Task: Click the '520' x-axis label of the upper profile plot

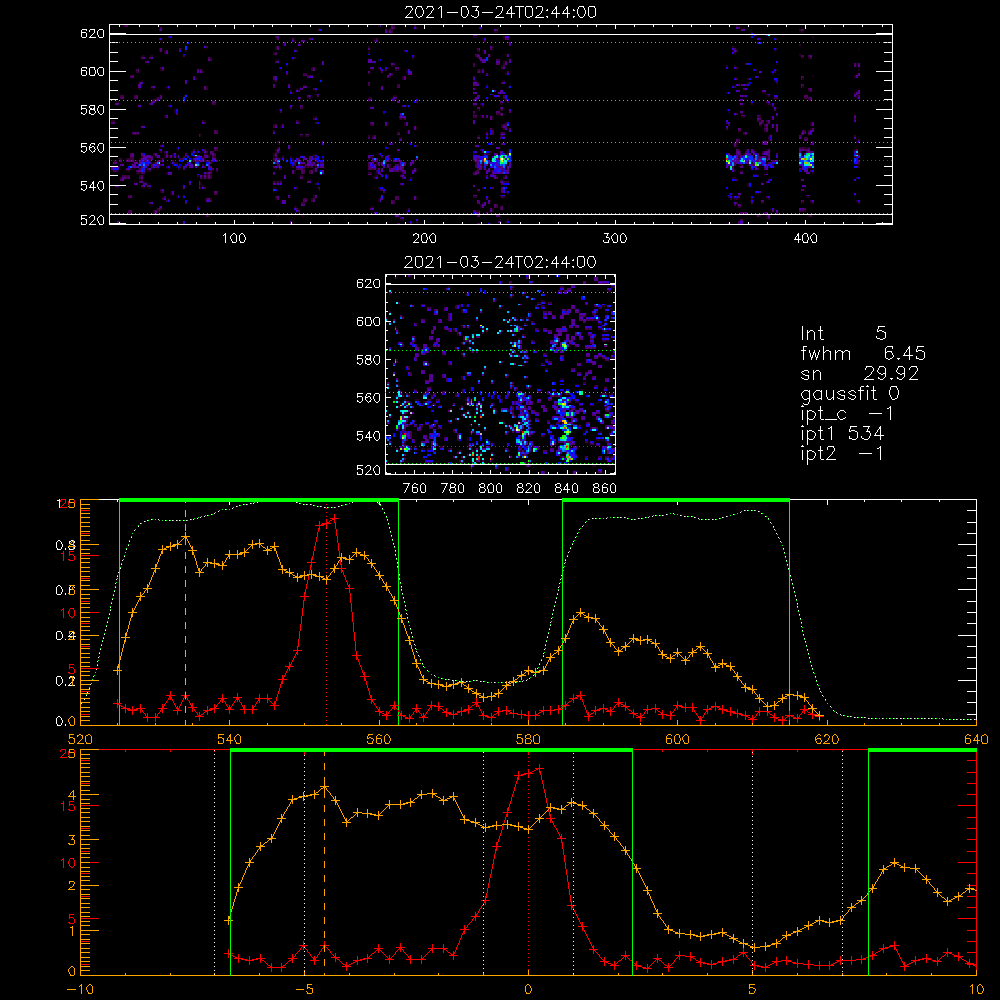Action: [x=80, y=740]
